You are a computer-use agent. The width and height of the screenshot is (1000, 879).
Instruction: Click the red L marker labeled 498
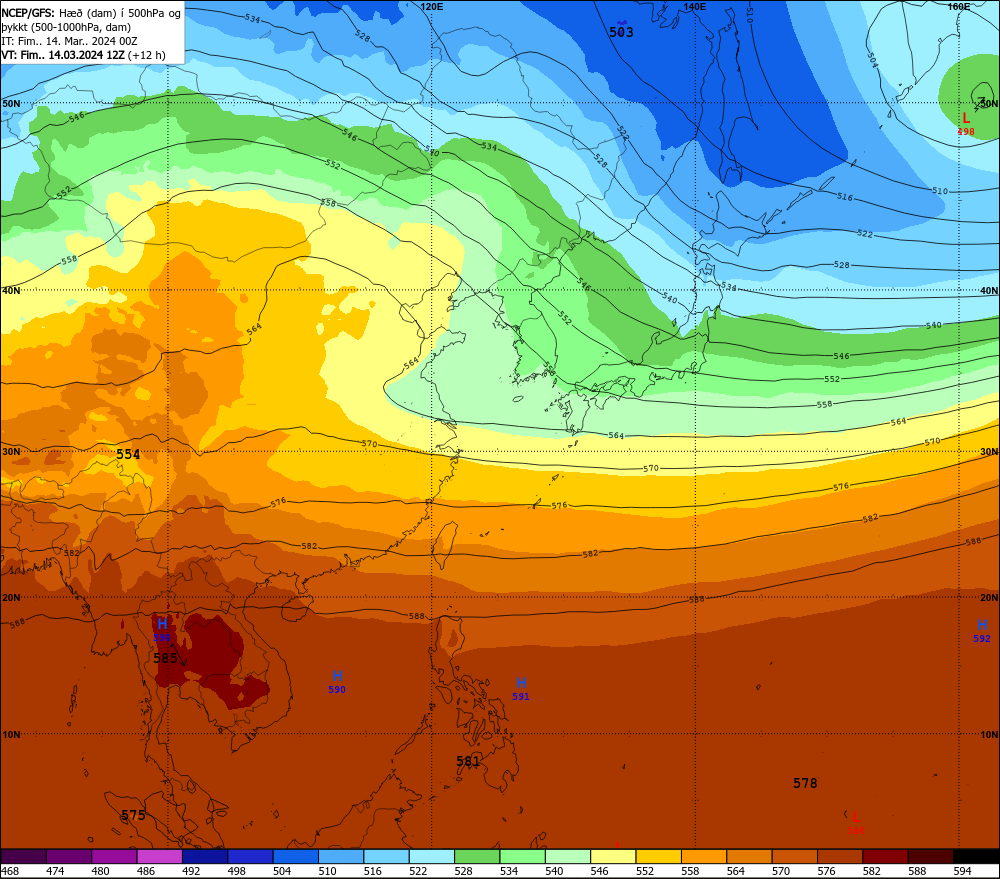point(966,118)
